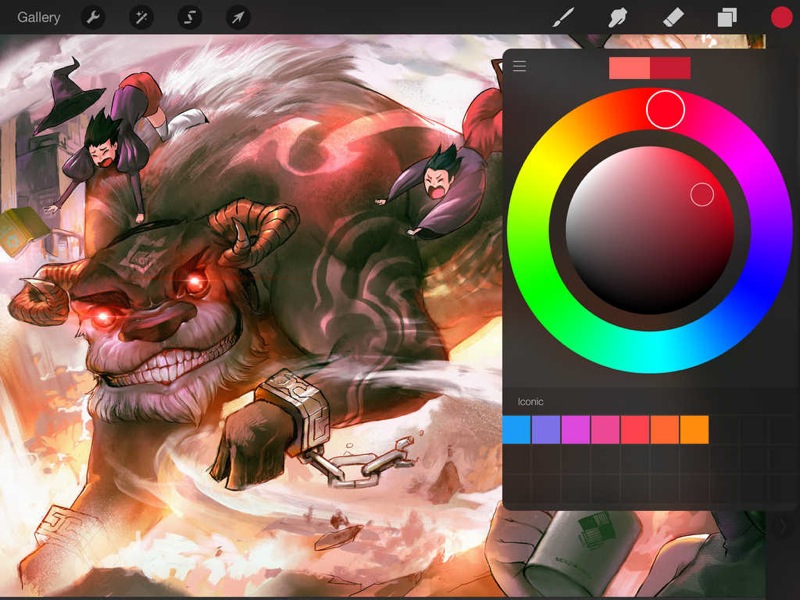Image resolution: width=800 pixels, height=600 pixels.
Task: Select the Transform arrow tool
Action: click(x=237, y=17)
